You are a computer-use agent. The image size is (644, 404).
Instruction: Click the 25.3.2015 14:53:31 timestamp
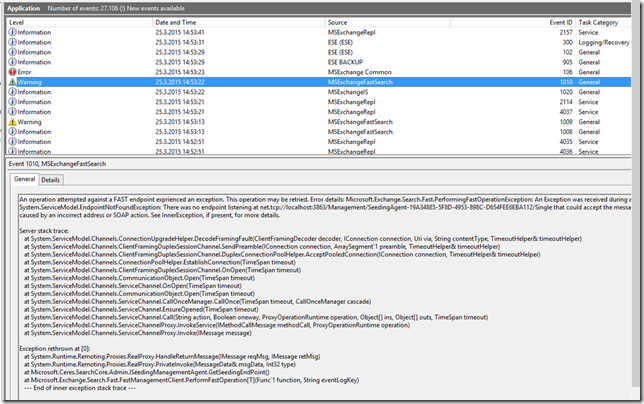click(180, 42)
